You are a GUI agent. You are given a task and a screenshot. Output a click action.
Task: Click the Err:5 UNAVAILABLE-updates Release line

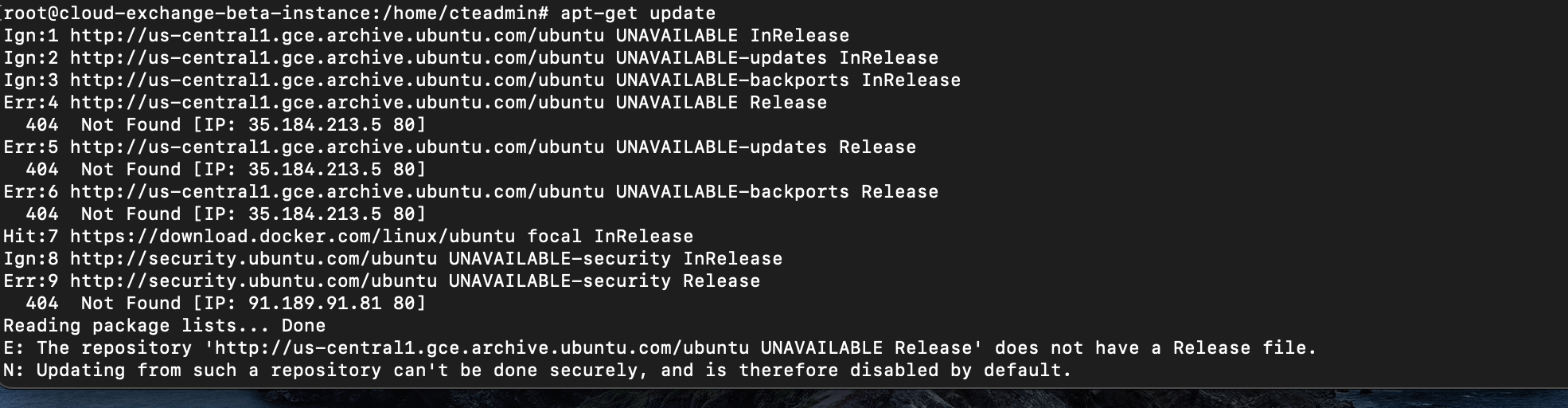[460, 147]
